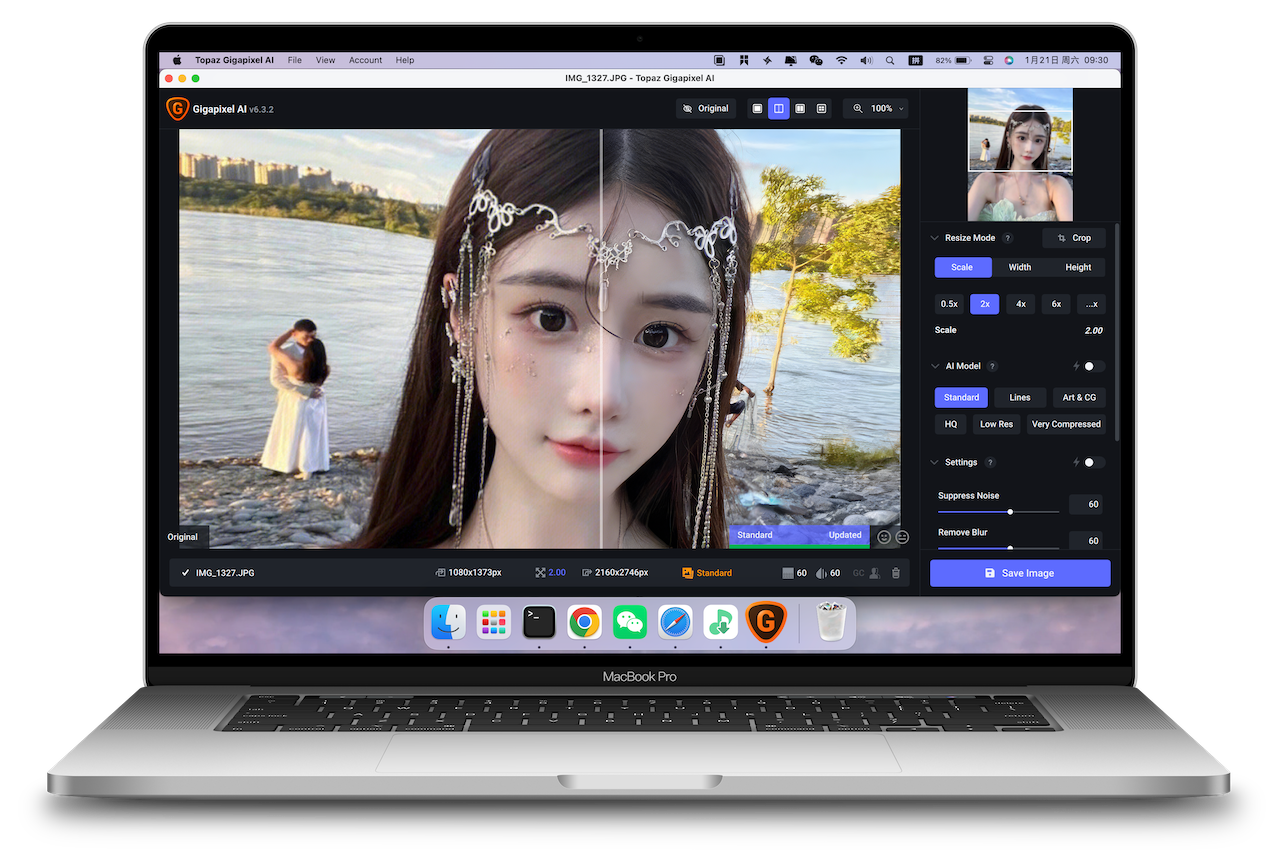Click Topaz Gigapixel icon in the Dock
Viewport: 1280px width, 858px height.
point(766,622)
